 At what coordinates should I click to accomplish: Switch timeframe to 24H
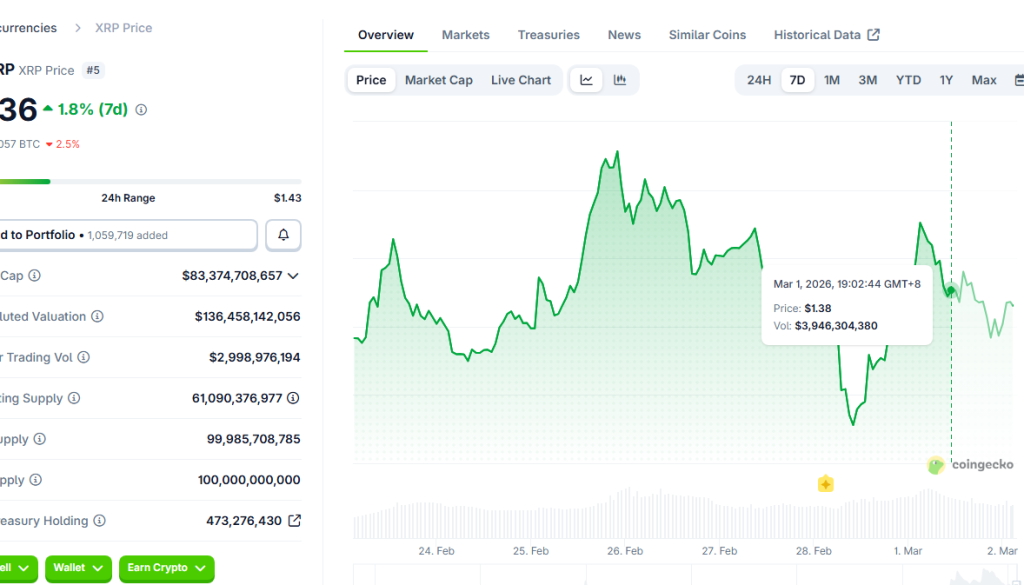[x=758, y=79]
